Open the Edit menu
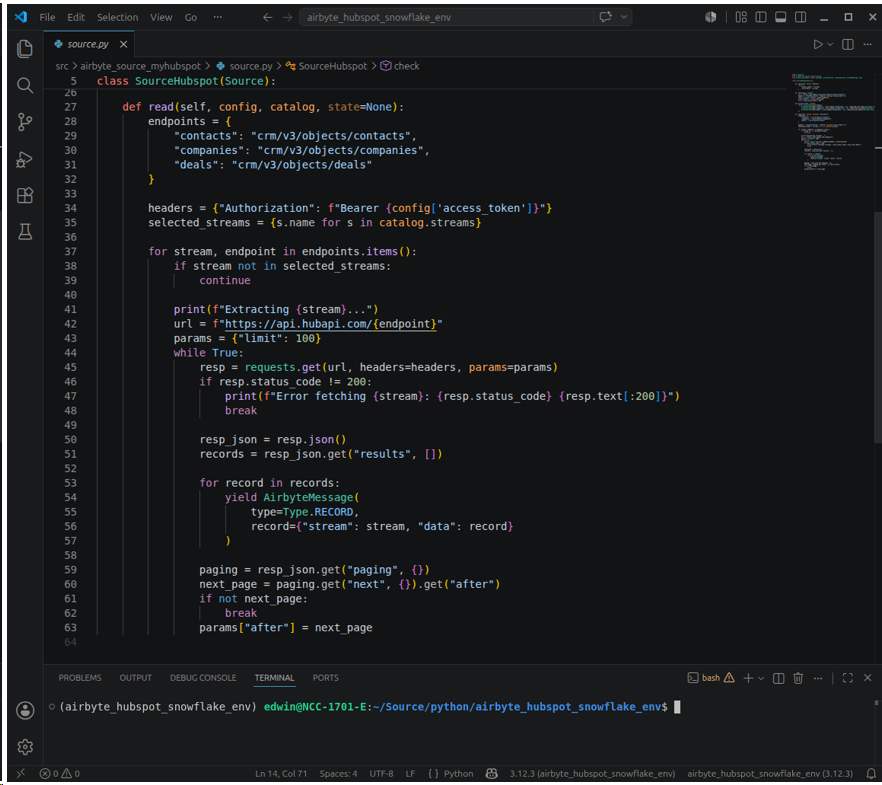 (76, 17)
